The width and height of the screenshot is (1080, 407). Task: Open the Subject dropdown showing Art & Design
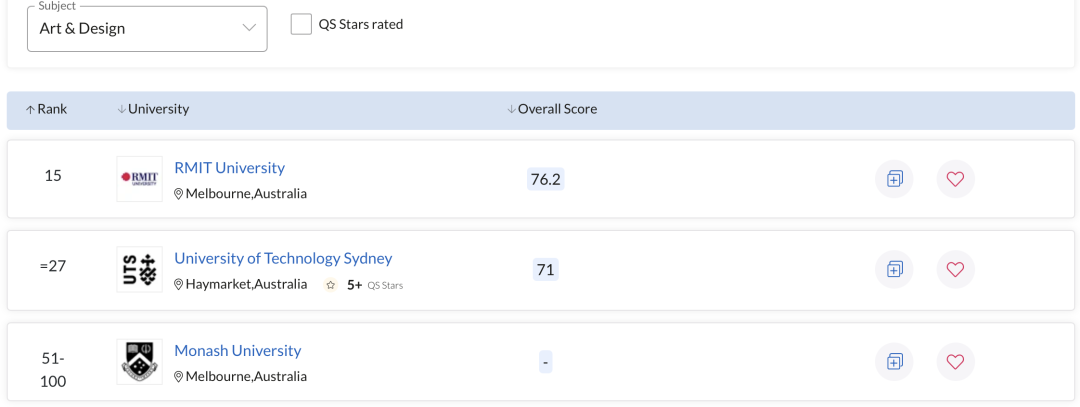147,29
